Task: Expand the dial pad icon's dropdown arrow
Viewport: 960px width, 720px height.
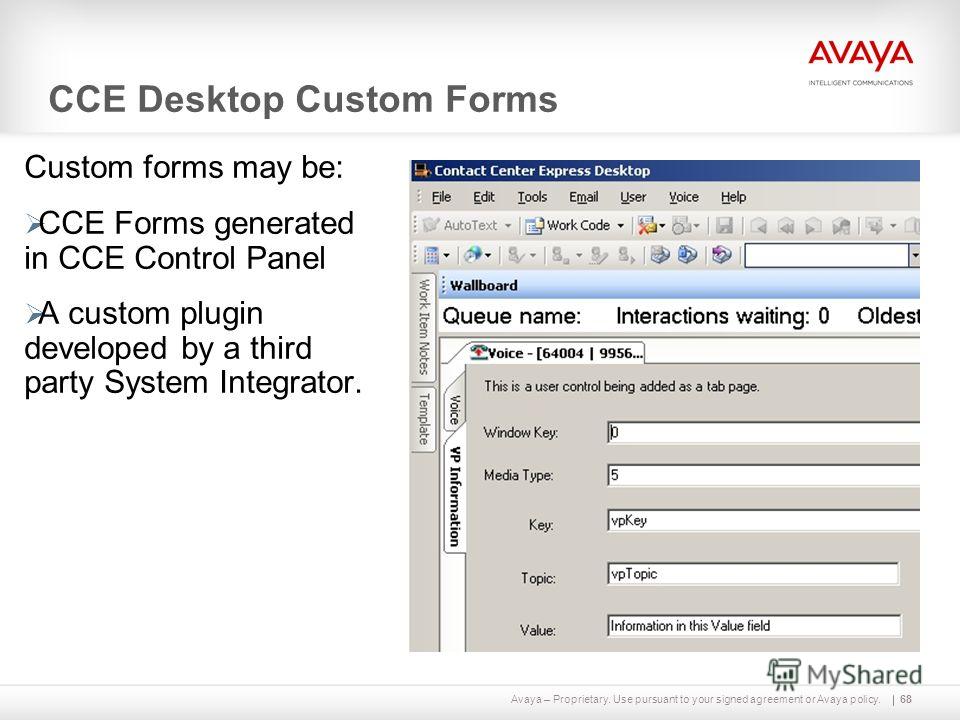Action: [x=446, y=255]
